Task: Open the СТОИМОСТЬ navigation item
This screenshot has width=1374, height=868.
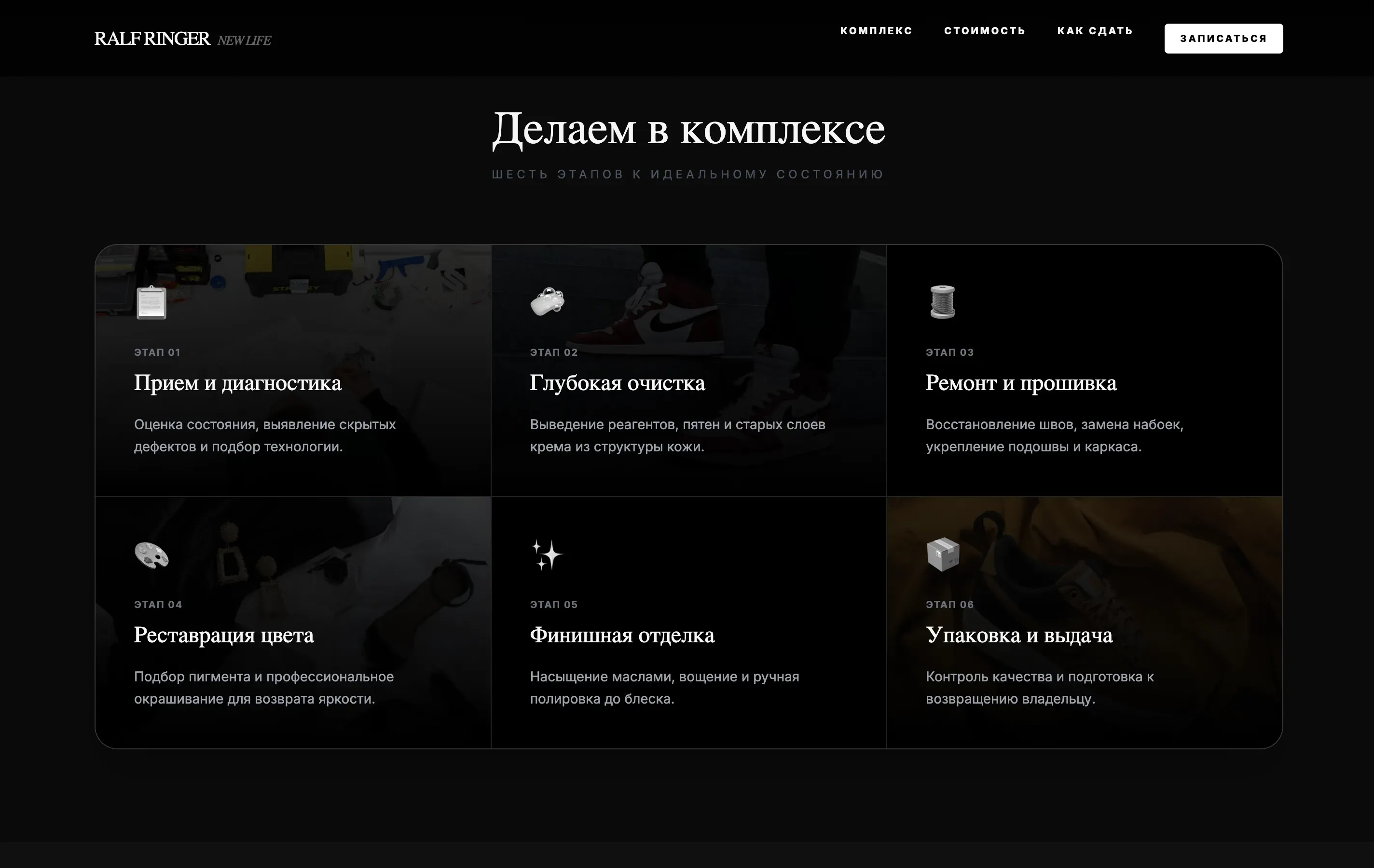Action: [x=984, y=31]
